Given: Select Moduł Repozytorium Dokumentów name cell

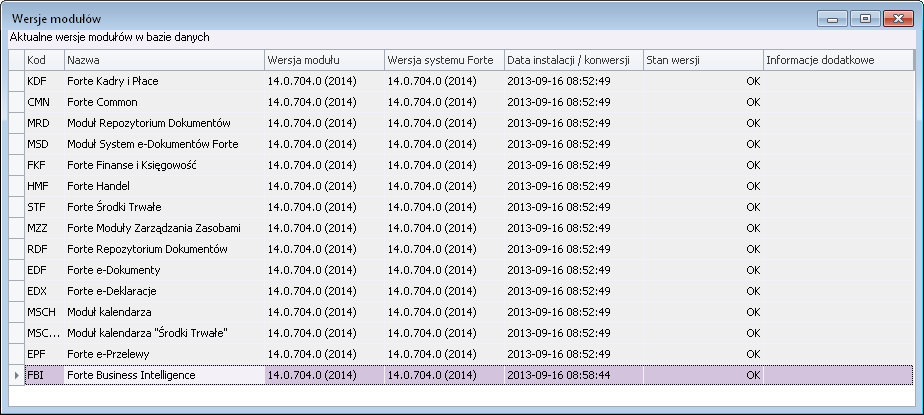Looking at the screenshot, I should pos(164,123).
